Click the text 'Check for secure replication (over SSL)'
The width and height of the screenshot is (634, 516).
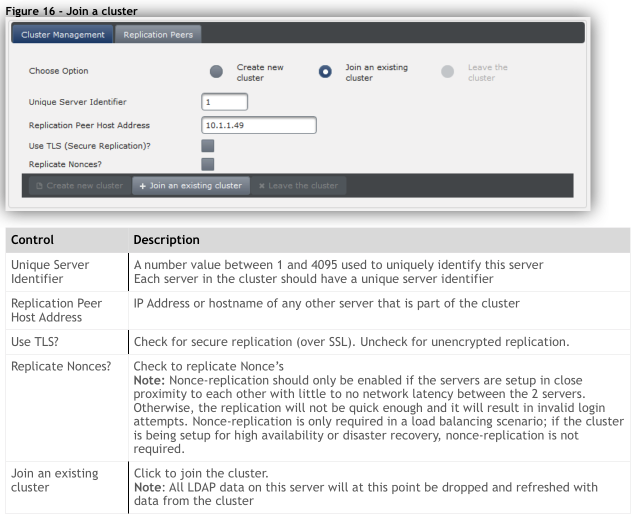(245, 342)
